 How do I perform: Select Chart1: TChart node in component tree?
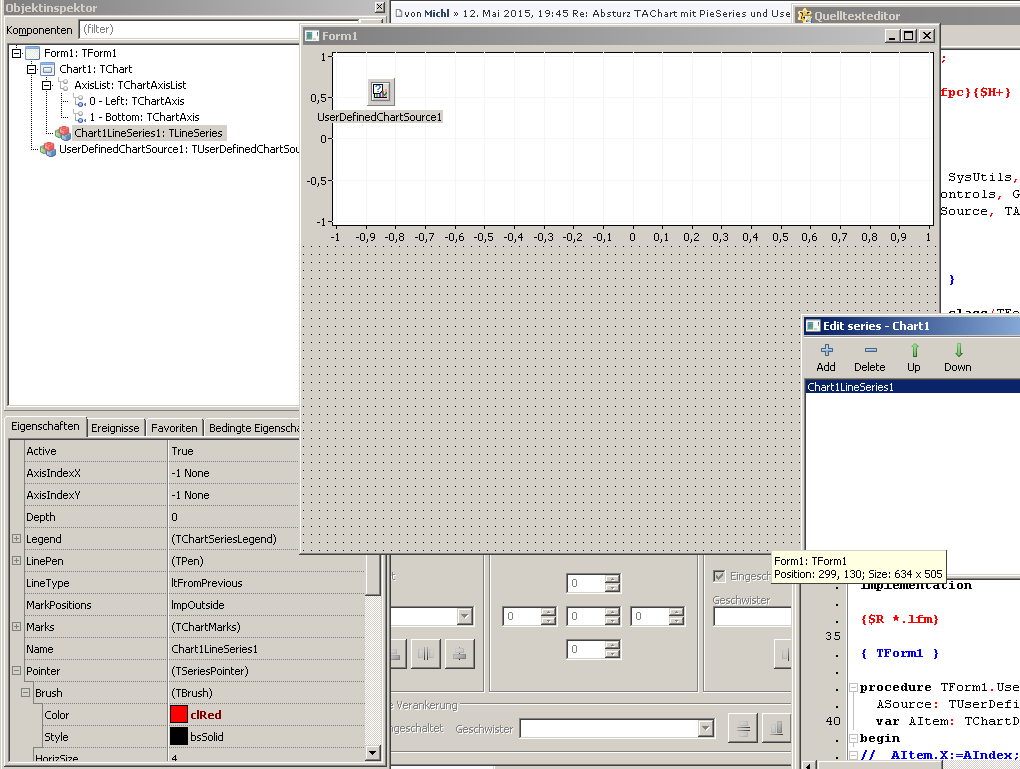coord(95,69)
